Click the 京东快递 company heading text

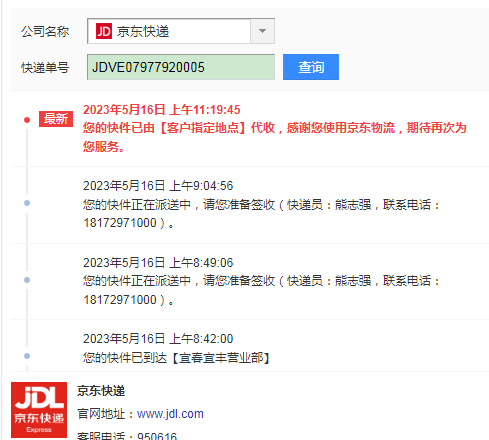(x=101, y=391)
